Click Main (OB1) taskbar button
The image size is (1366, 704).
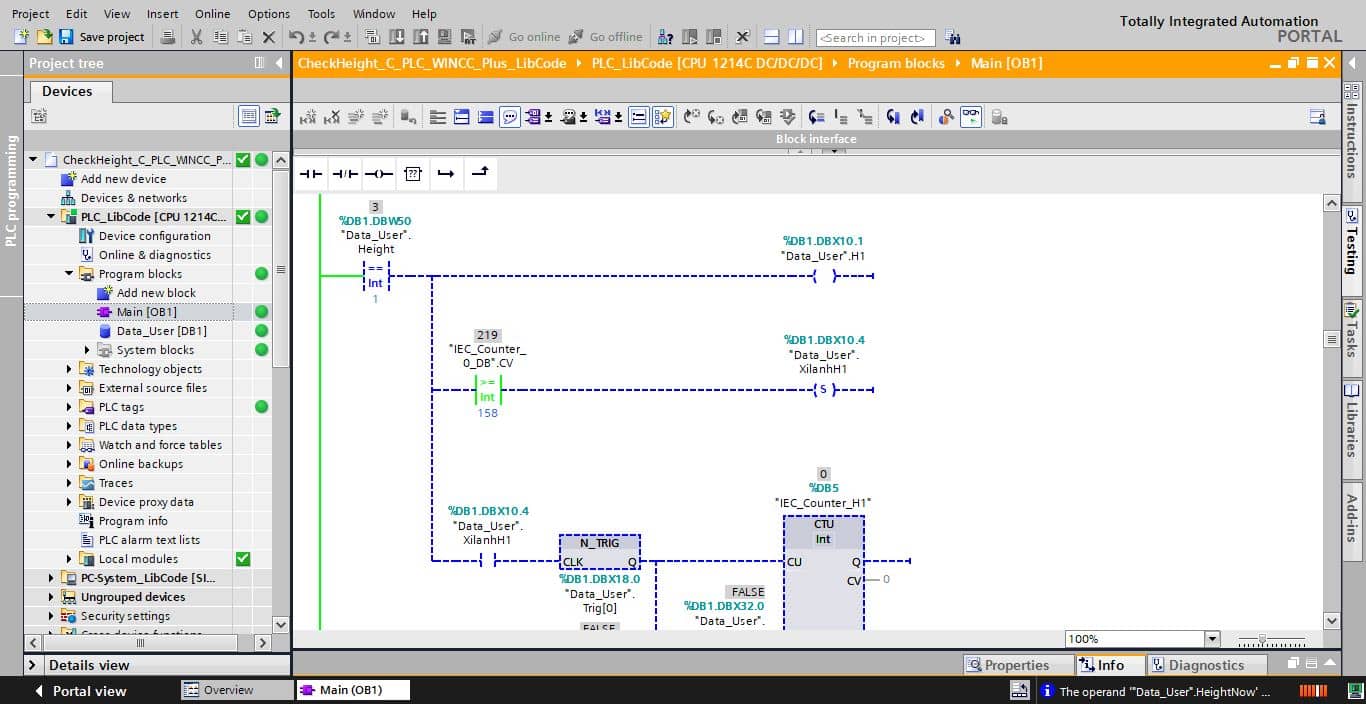tap(353, 690)
